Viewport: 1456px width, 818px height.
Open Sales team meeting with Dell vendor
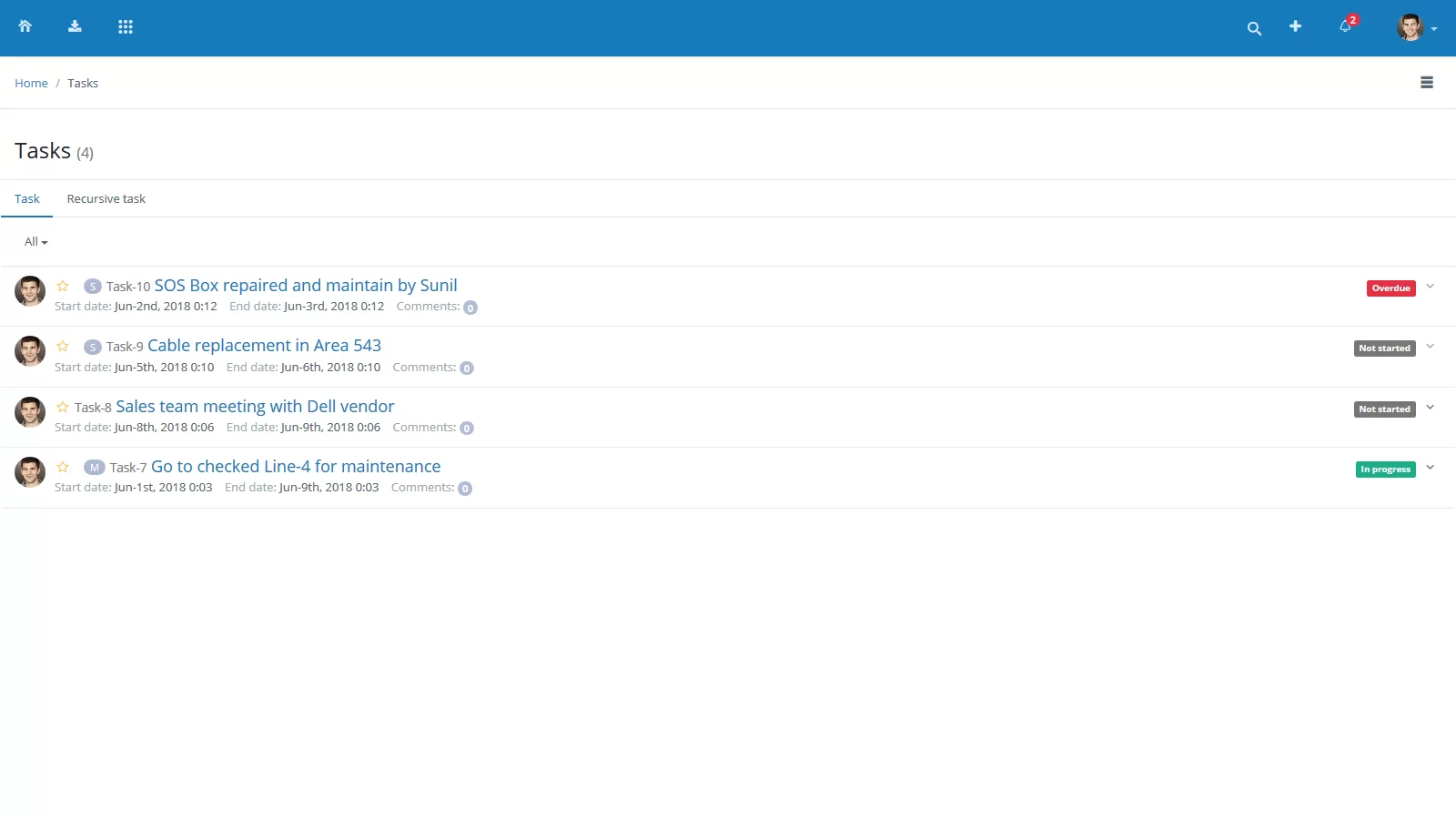point(255,407)
